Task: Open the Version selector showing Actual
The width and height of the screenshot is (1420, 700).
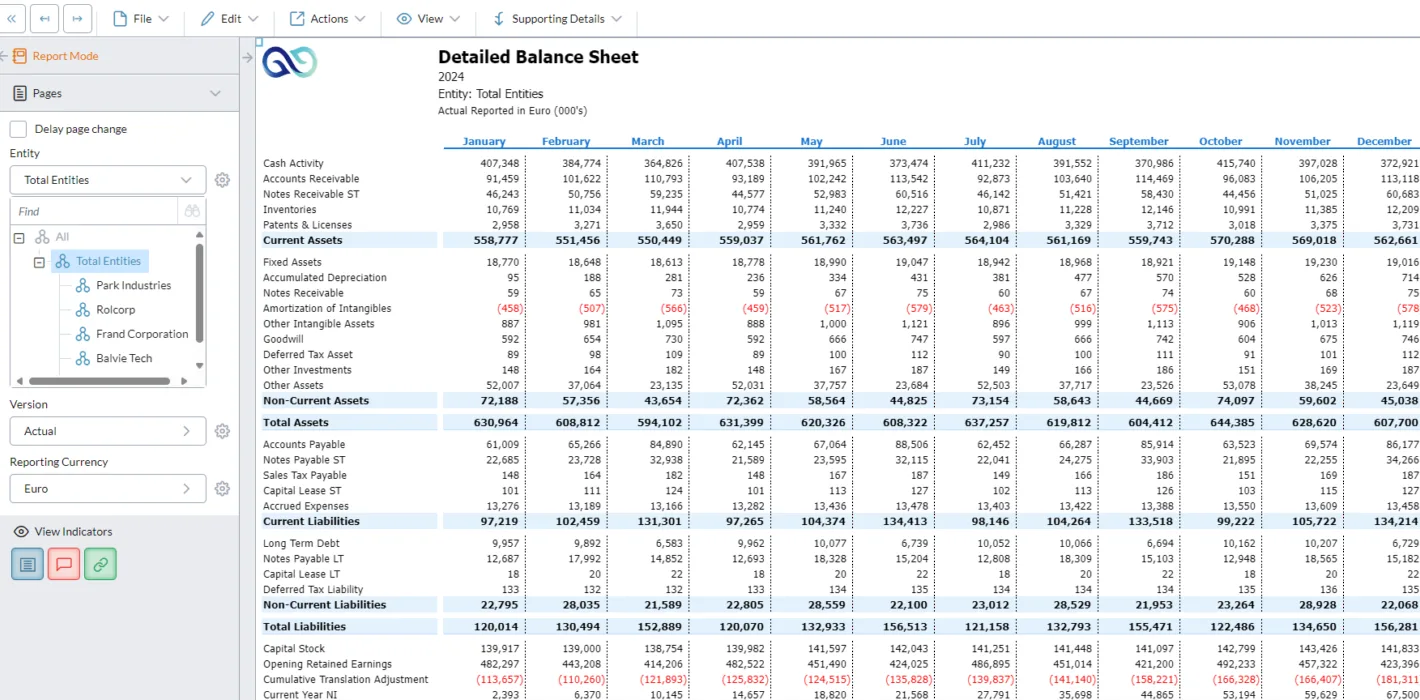Action: tap(108, 431)
